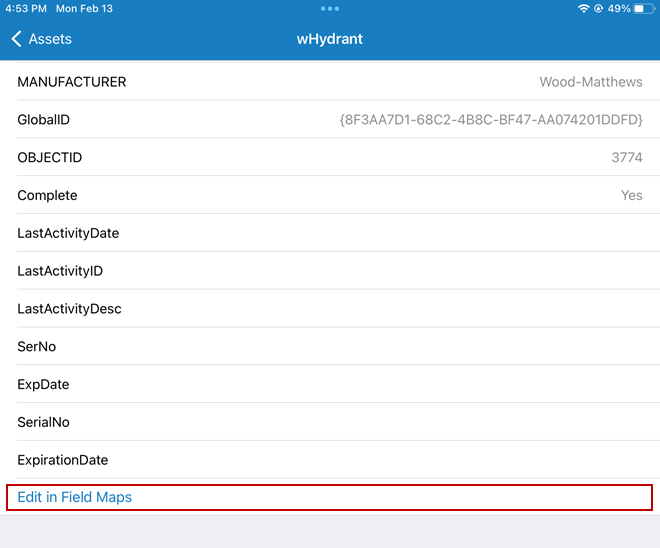Viewport: 660px width, 548px height.
Task: Tap the back chevron arrow icon
Action: (x=16, y=39)
